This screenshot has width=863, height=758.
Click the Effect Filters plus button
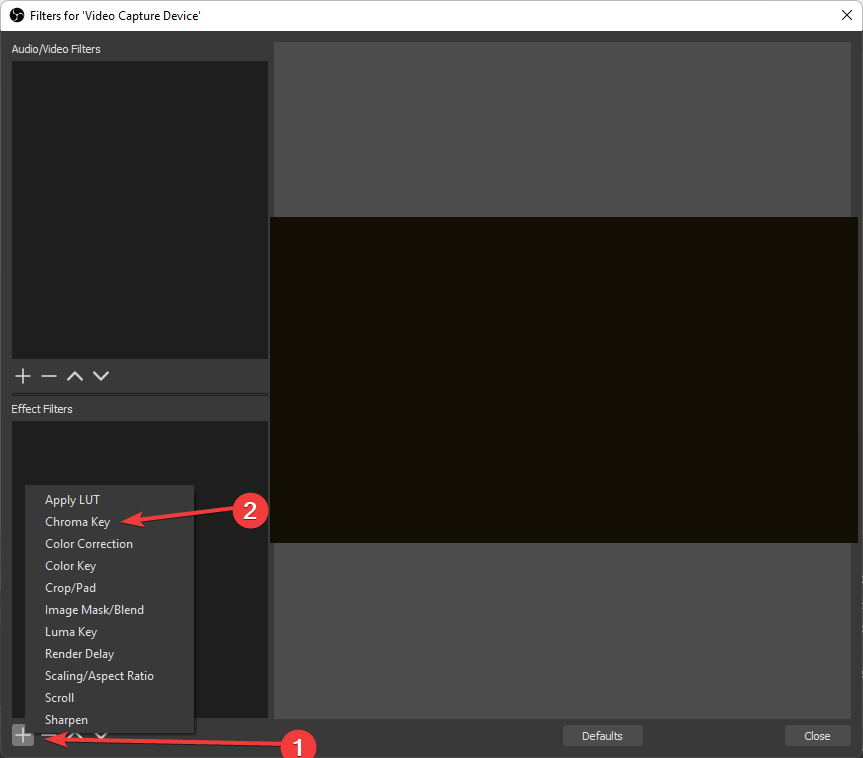23,735
